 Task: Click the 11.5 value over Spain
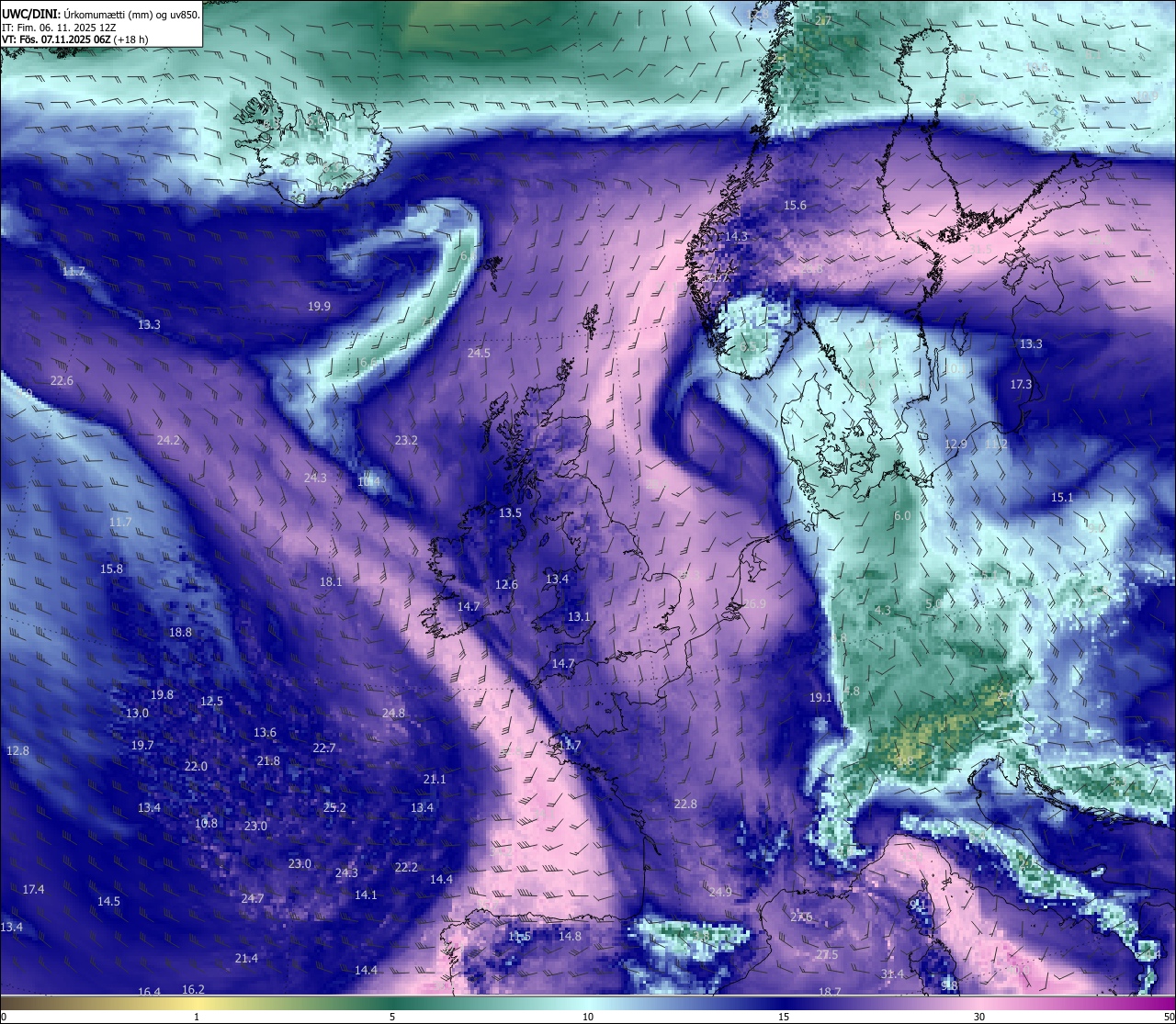click(x=519, y=937)
